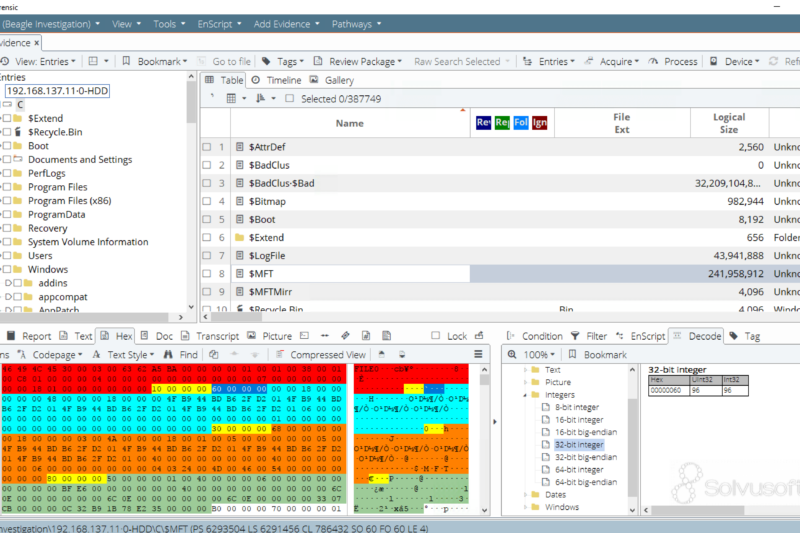Open the 100% zoom dropdown
The height and width of the screenshot is (533, 800).
click(539, 354)
